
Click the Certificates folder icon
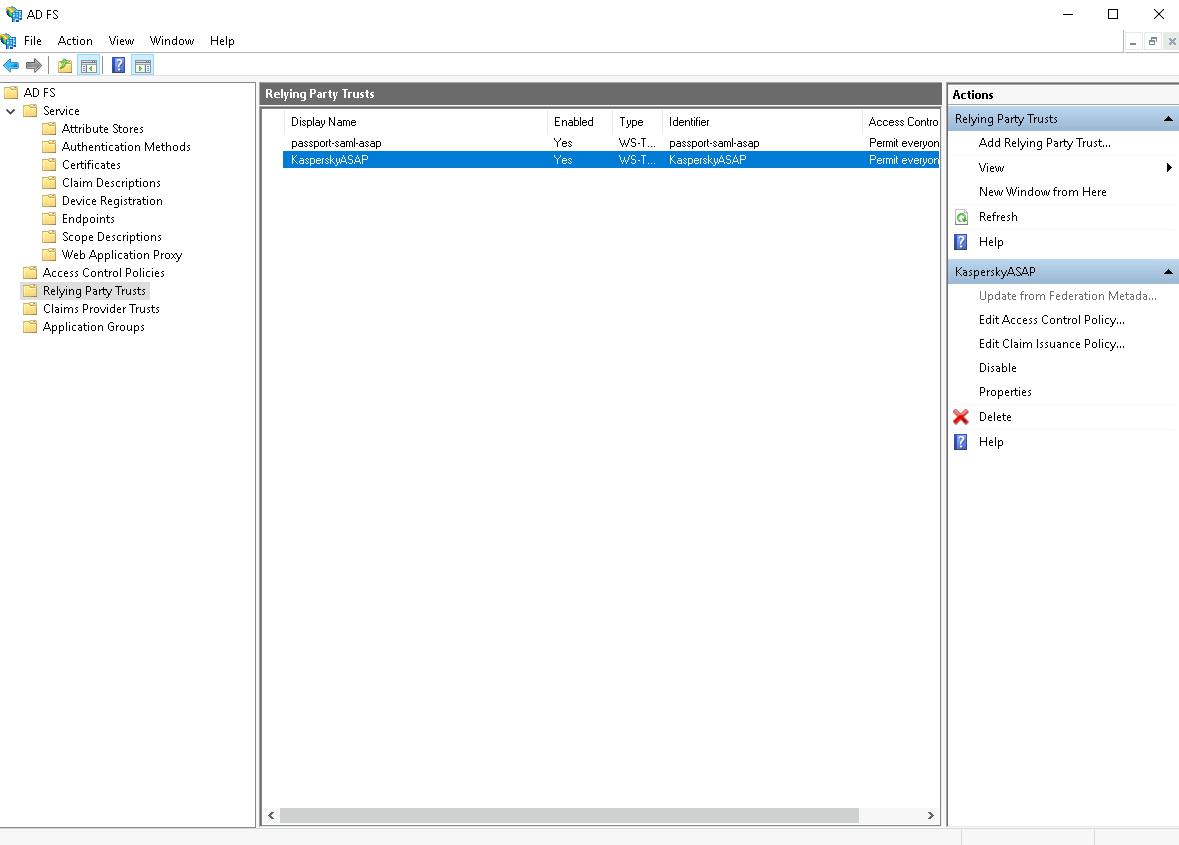49,165
